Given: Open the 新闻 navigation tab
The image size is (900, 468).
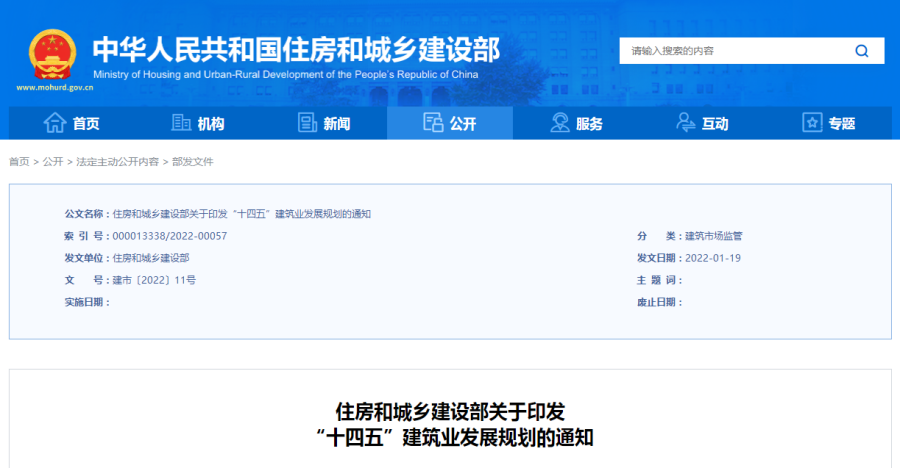Looking at the screenshot, I should [324, 123].
